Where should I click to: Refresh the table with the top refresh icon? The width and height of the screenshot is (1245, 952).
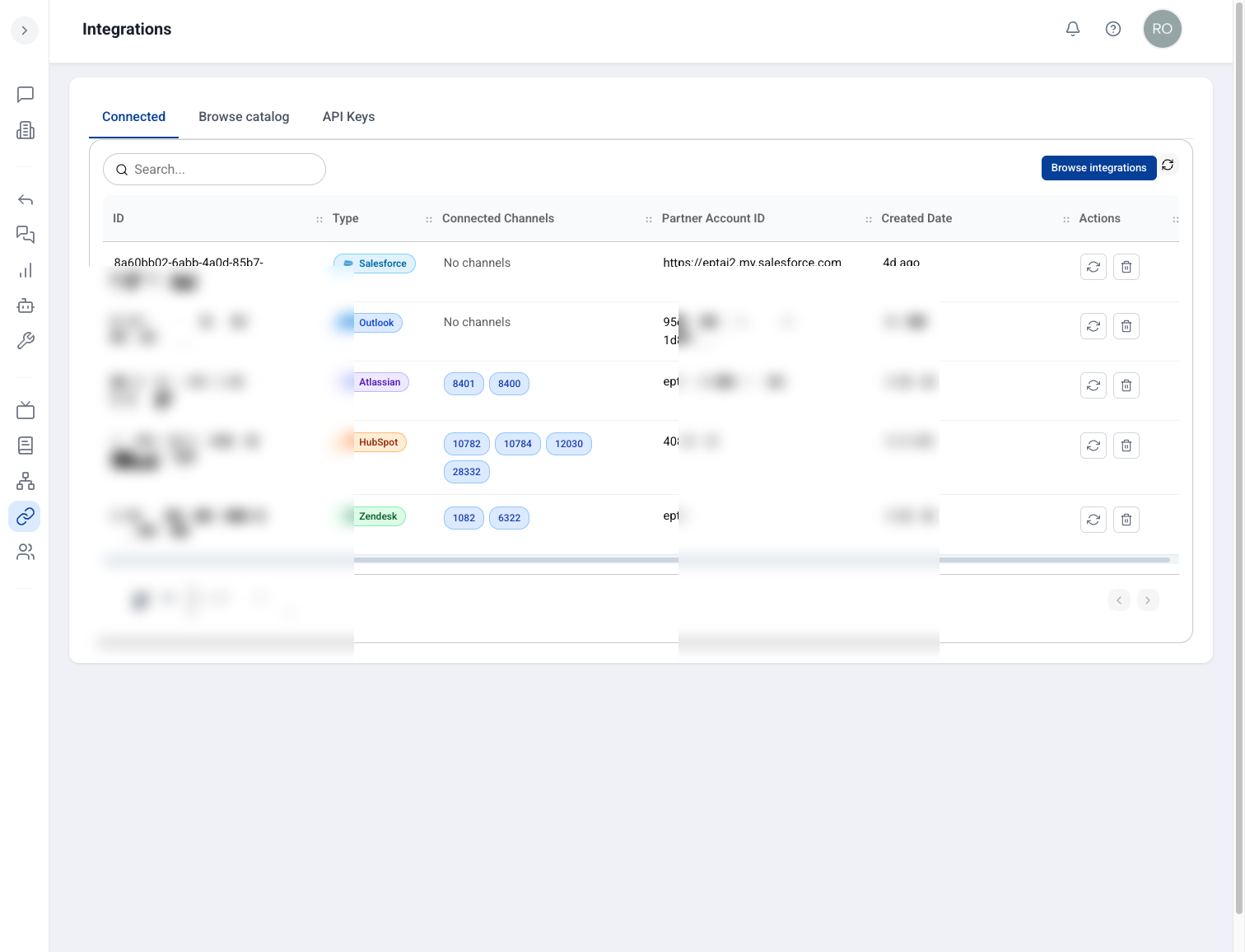[x=1168, y=166]
